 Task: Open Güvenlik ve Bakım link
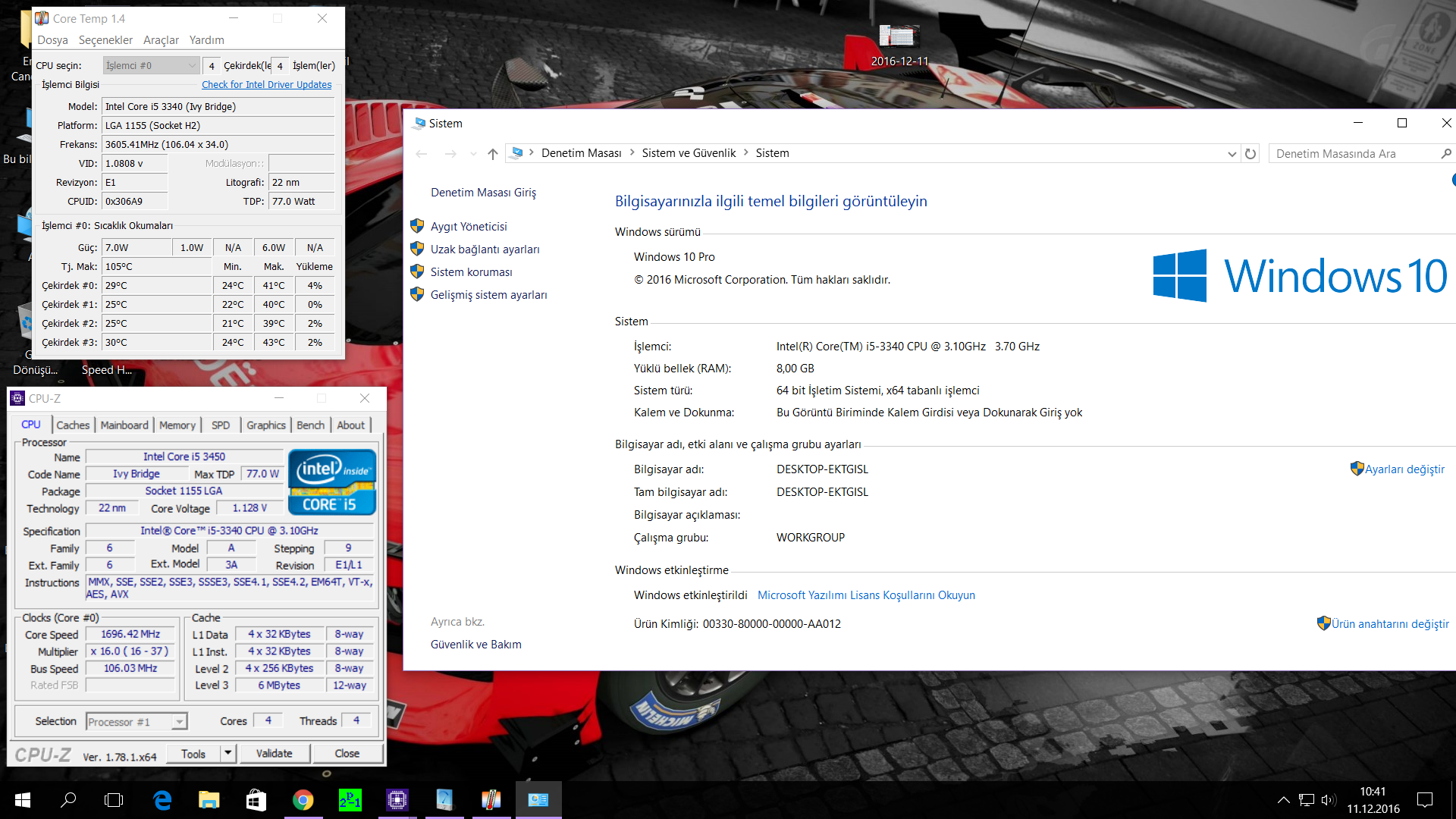(x=476, y=645)
